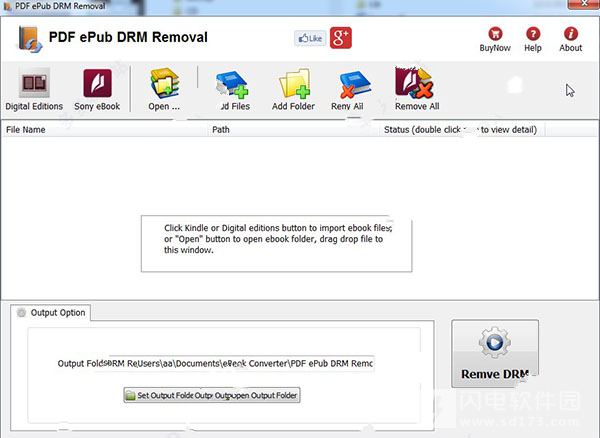Click the Google Plus share icon
Image resolution: width=600 pixels, height=438 pixels.
(x=341, y=38)
